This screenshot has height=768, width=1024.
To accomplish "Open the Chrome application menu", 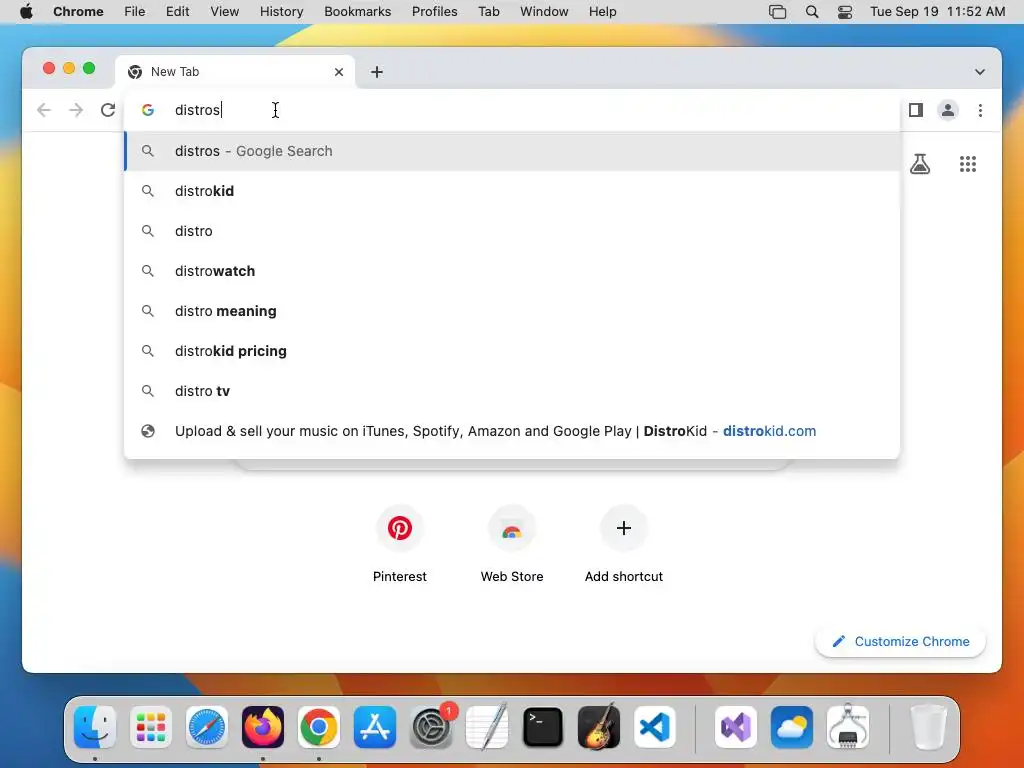I will click(x=78, y=12).
